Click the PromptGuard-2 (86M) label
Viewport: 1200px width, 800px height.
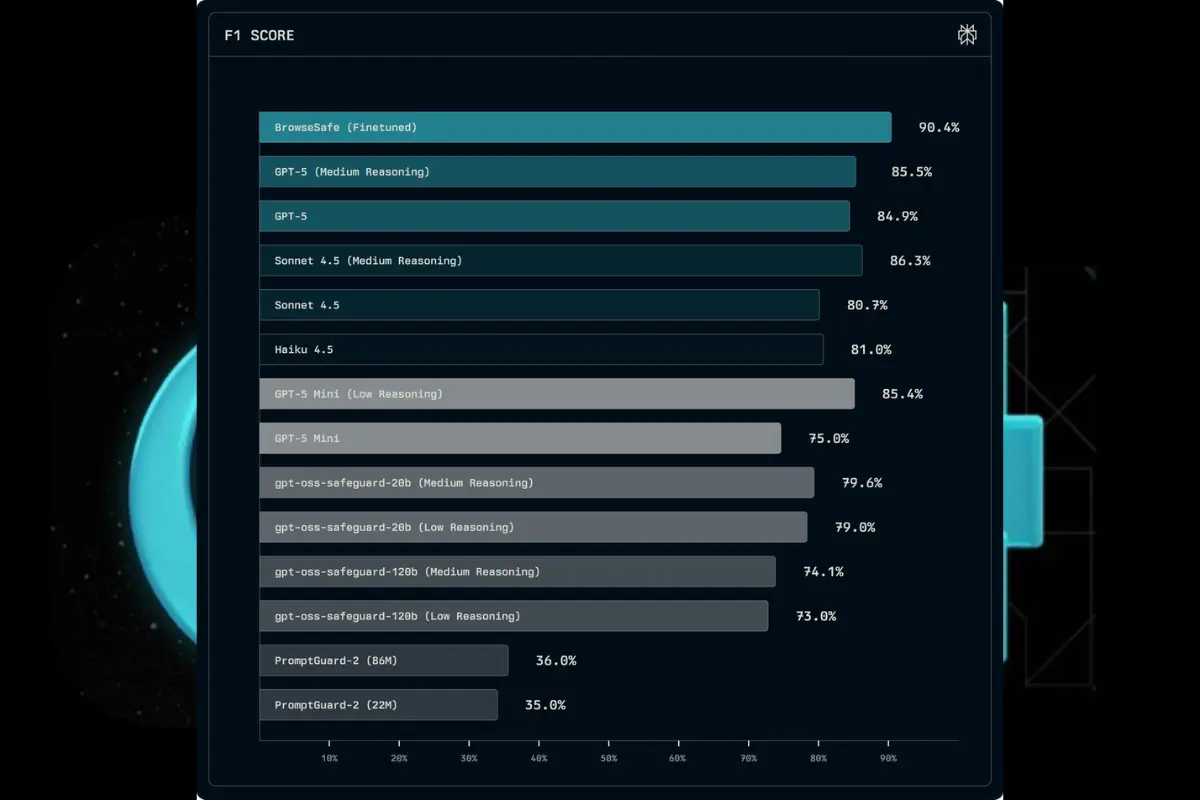point(336,660)
